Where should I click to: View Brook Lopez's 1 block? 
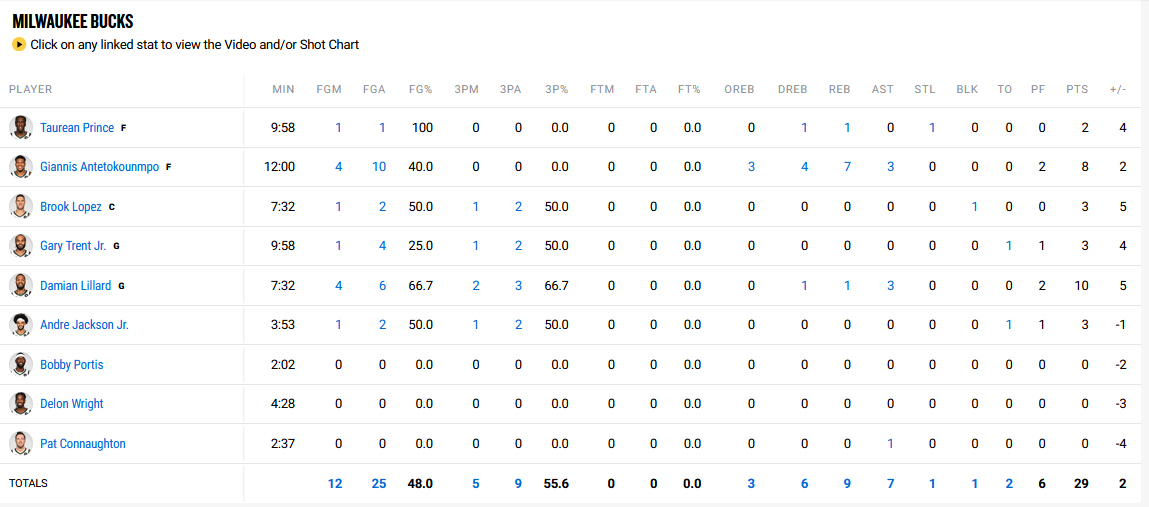tap(975, 207)
